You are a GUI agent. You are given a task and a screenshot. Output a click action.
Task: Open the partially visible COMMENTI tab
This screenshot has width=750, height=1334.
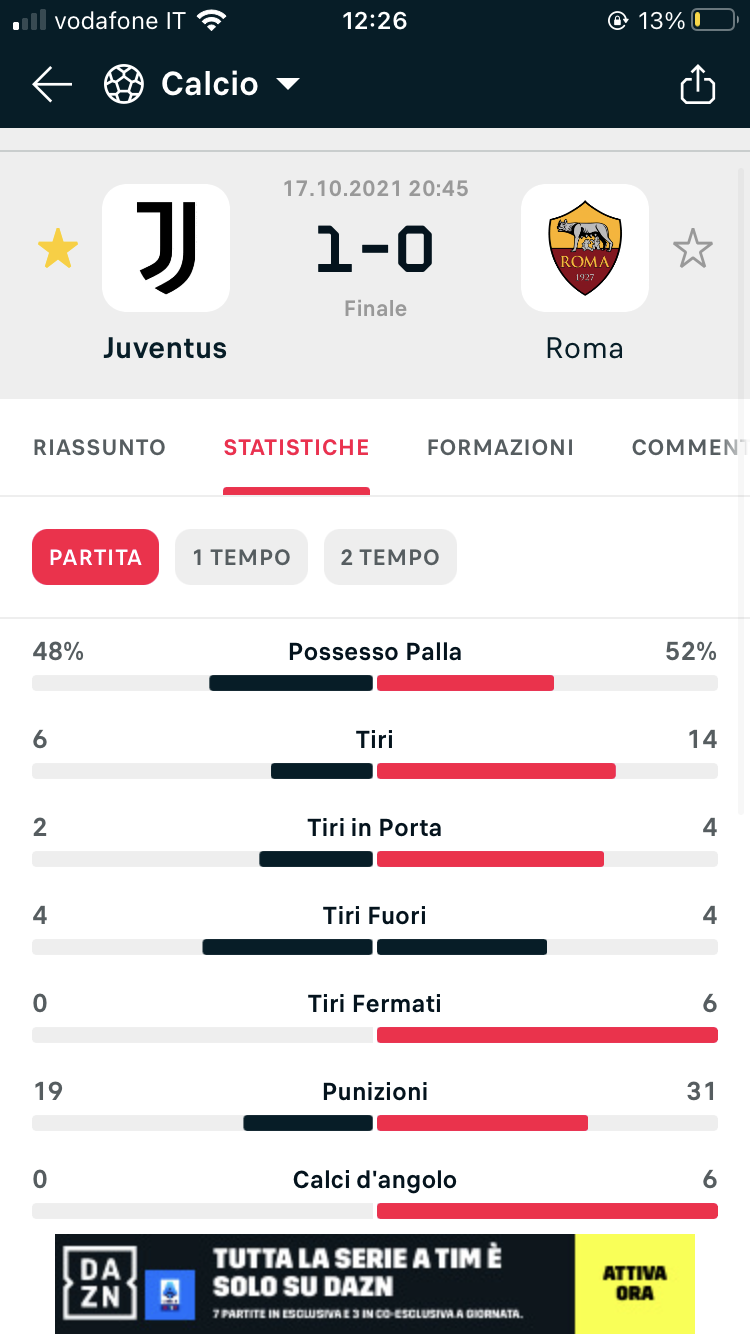pos(690,447)
